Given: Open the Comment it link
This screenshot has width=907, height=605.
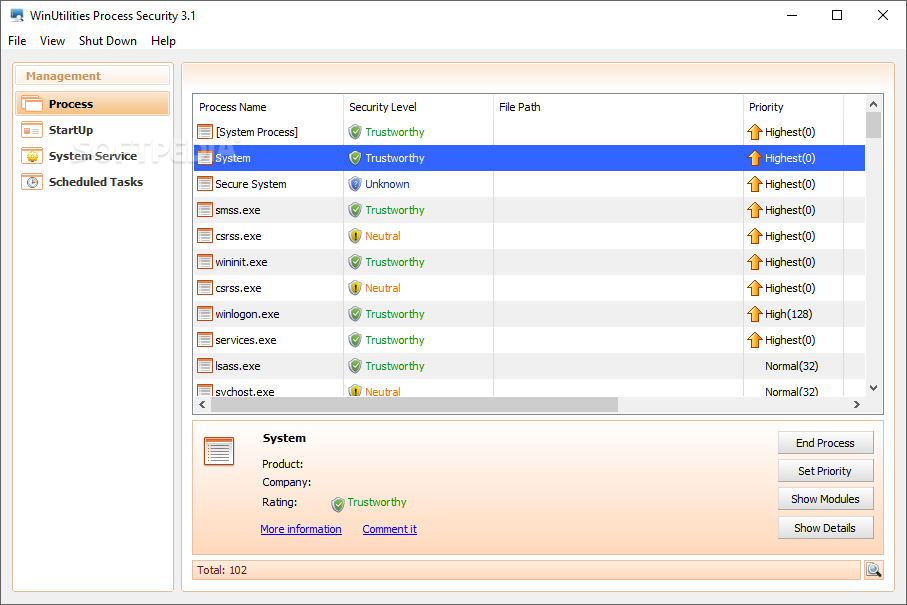Looking at the screenshot, I should [389, 529].
